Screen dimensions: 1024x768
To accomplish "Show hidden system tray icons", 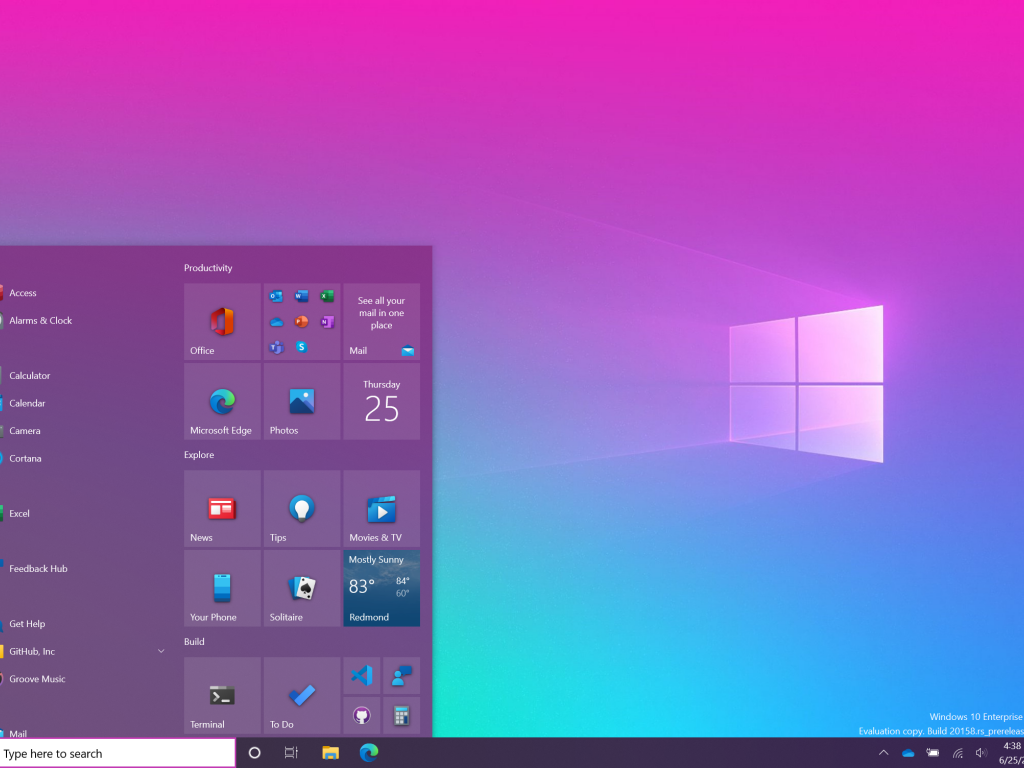I will (883, 753).
